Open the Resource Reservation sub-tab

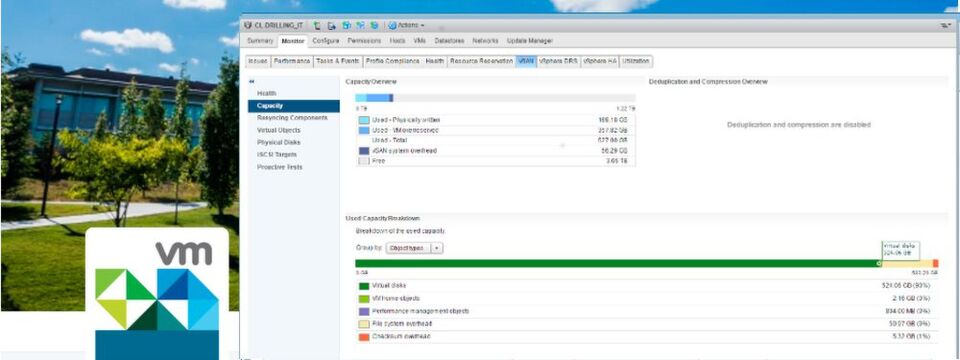pyautogui.click(x=481, y=61)
